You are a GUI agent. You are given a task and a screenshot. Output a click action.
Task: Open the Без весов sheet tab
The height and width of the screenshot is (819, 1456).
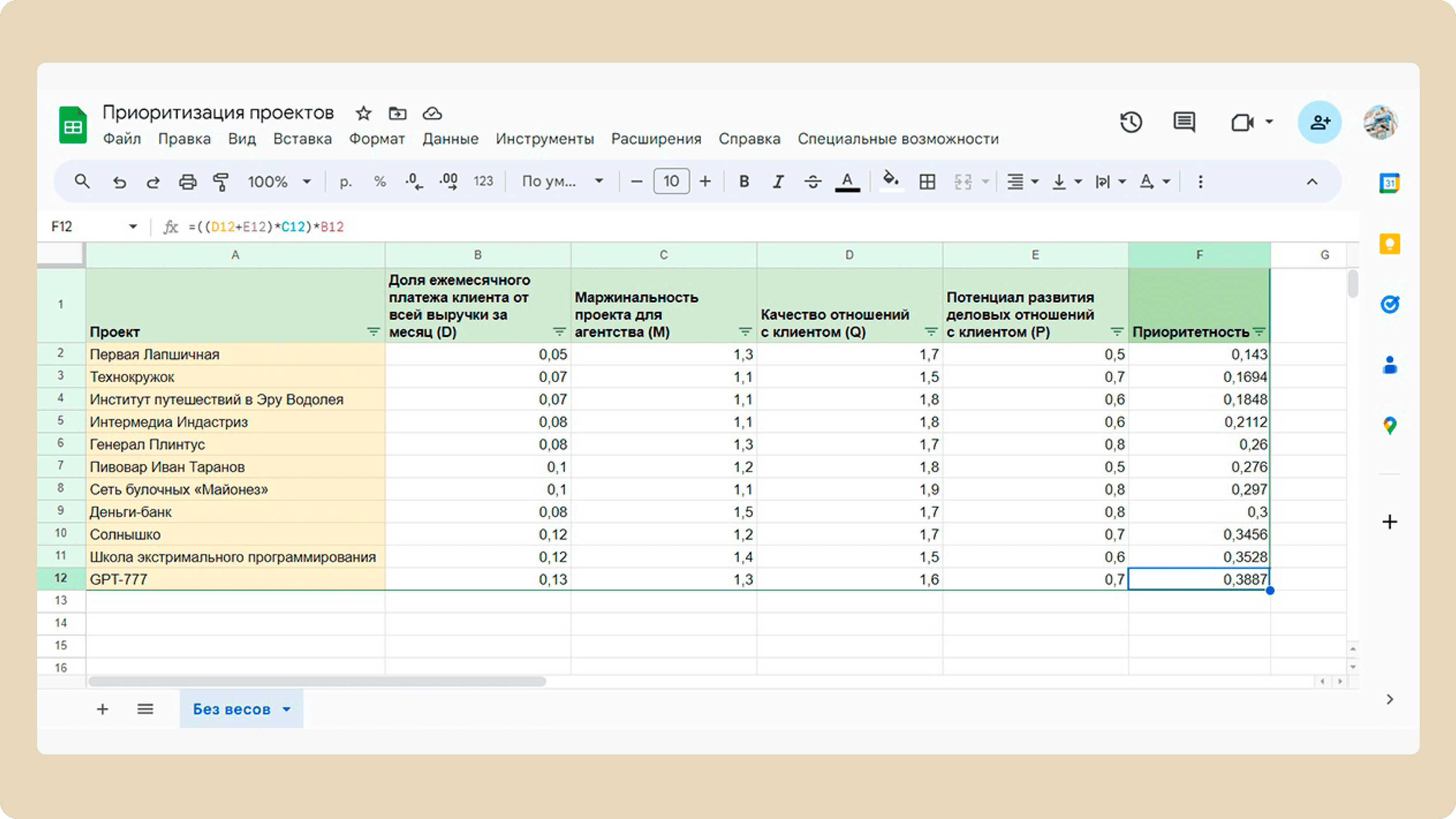coord(241,709)
